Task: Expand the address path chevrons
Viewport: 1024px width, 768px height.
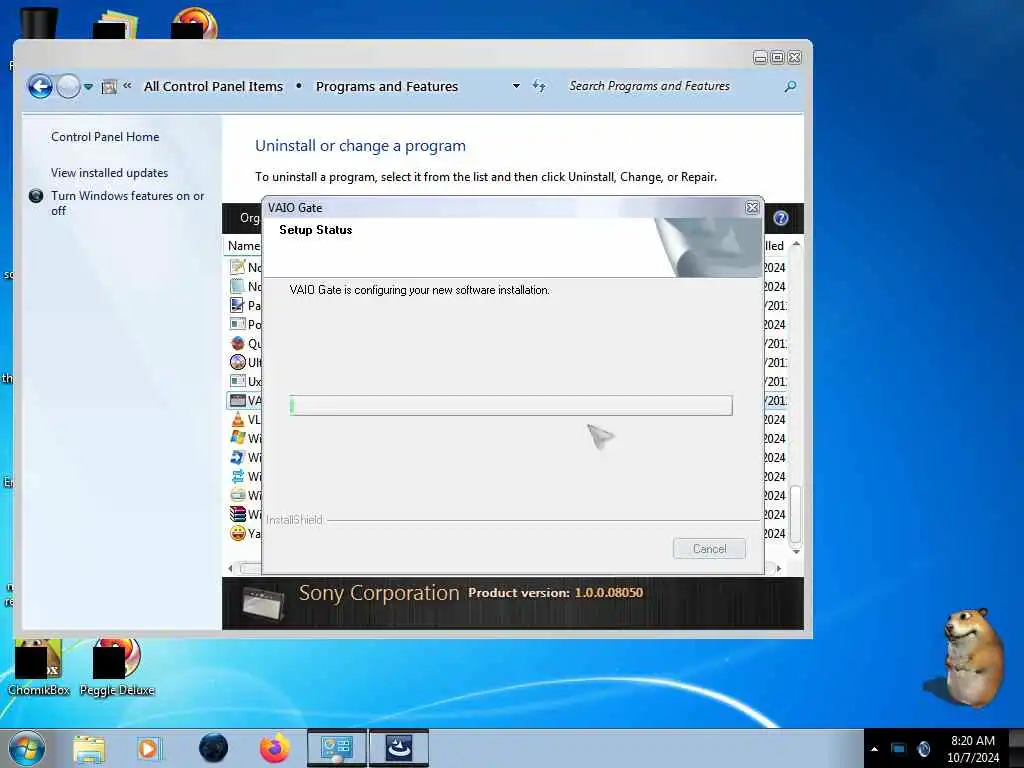Action: click(127, 86)
